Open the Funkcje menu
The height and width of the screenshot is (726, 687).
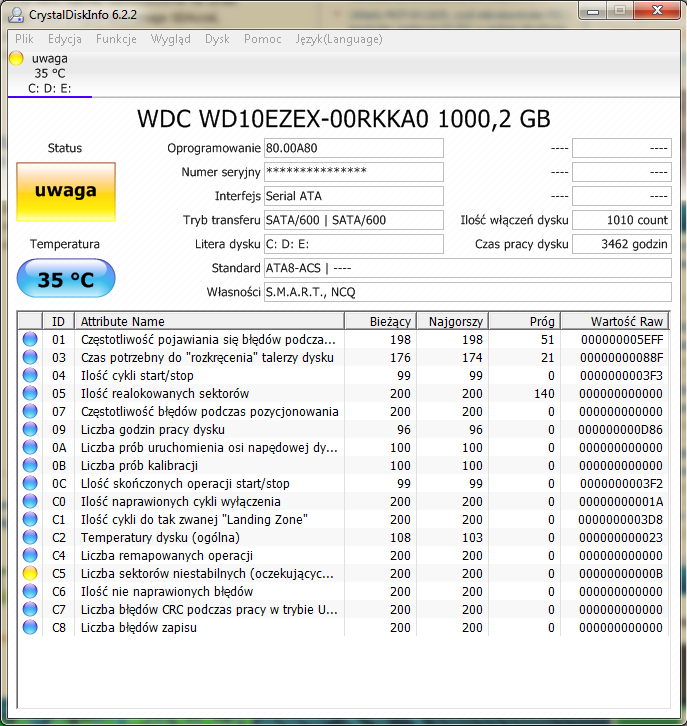[x=116, y=39]
